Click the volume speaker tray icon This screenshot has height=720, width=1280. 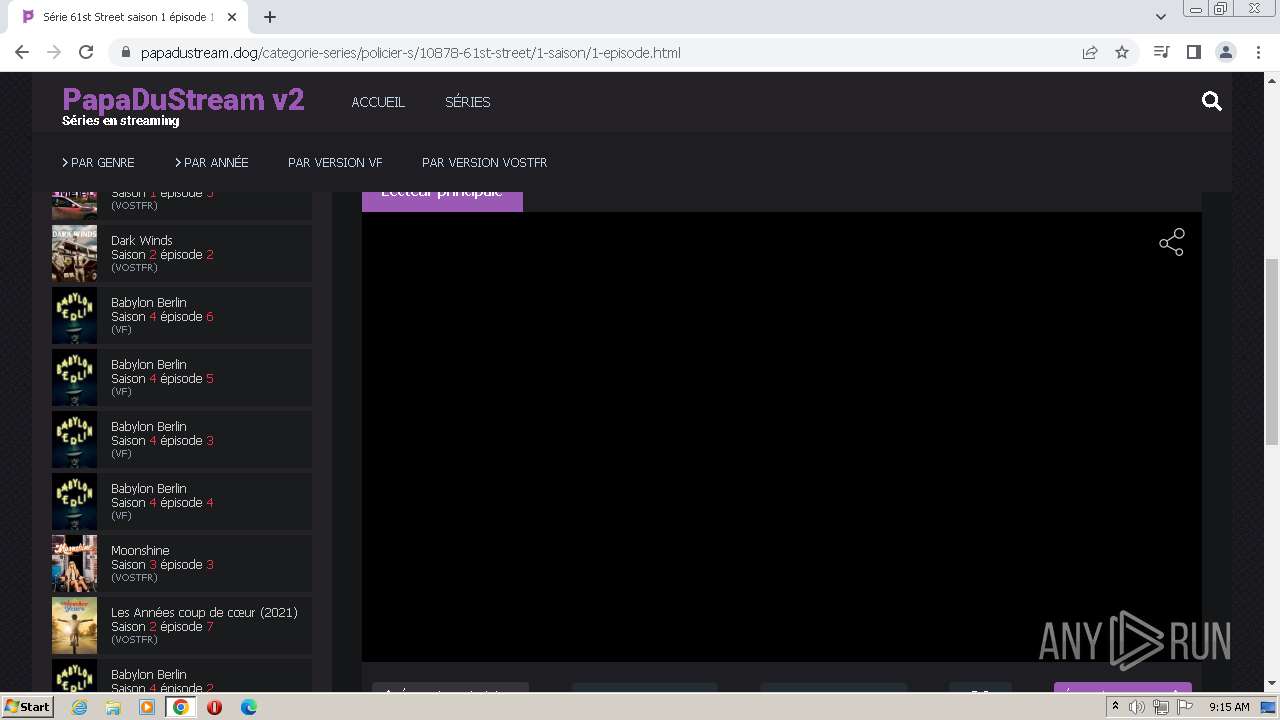tap(1137, 707)
